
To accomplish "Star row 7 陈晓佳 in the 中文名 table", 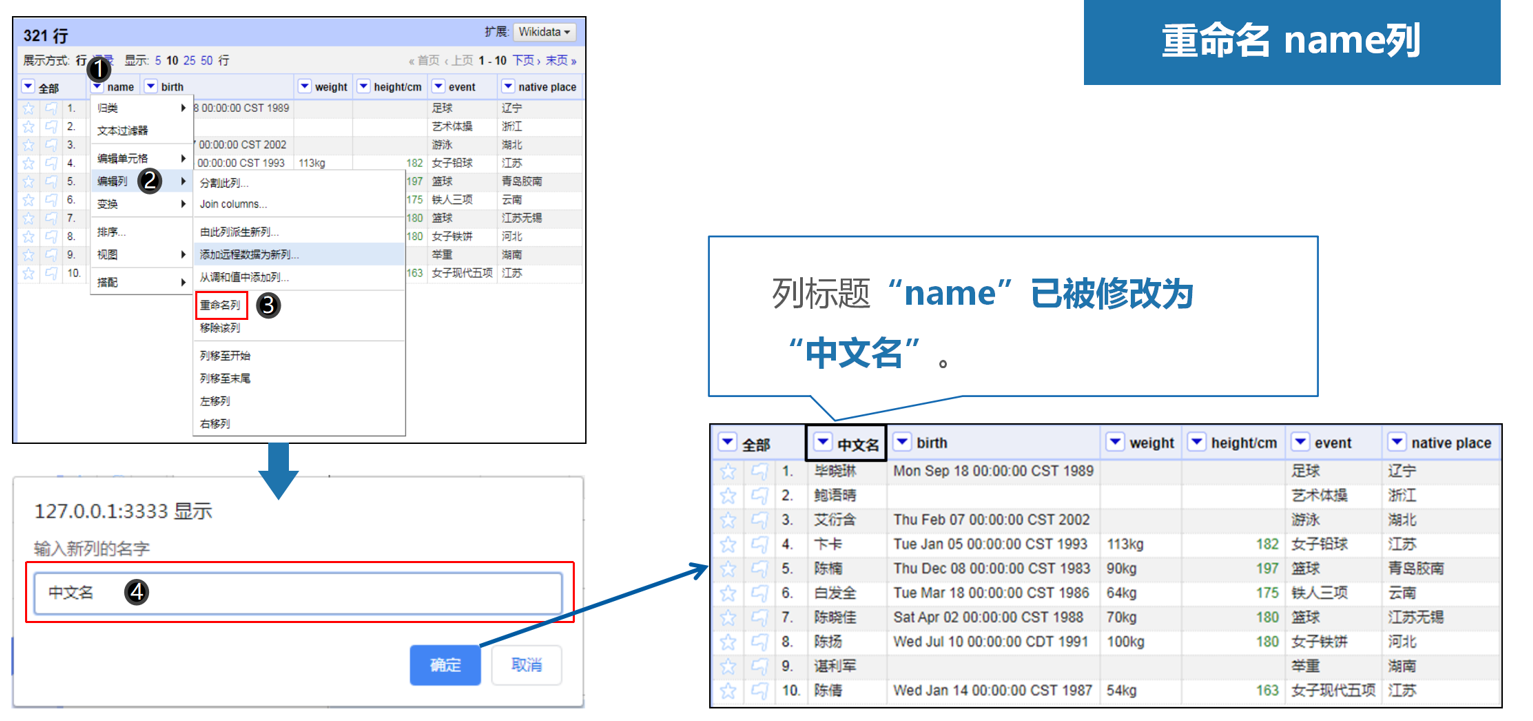I will 728,617.
